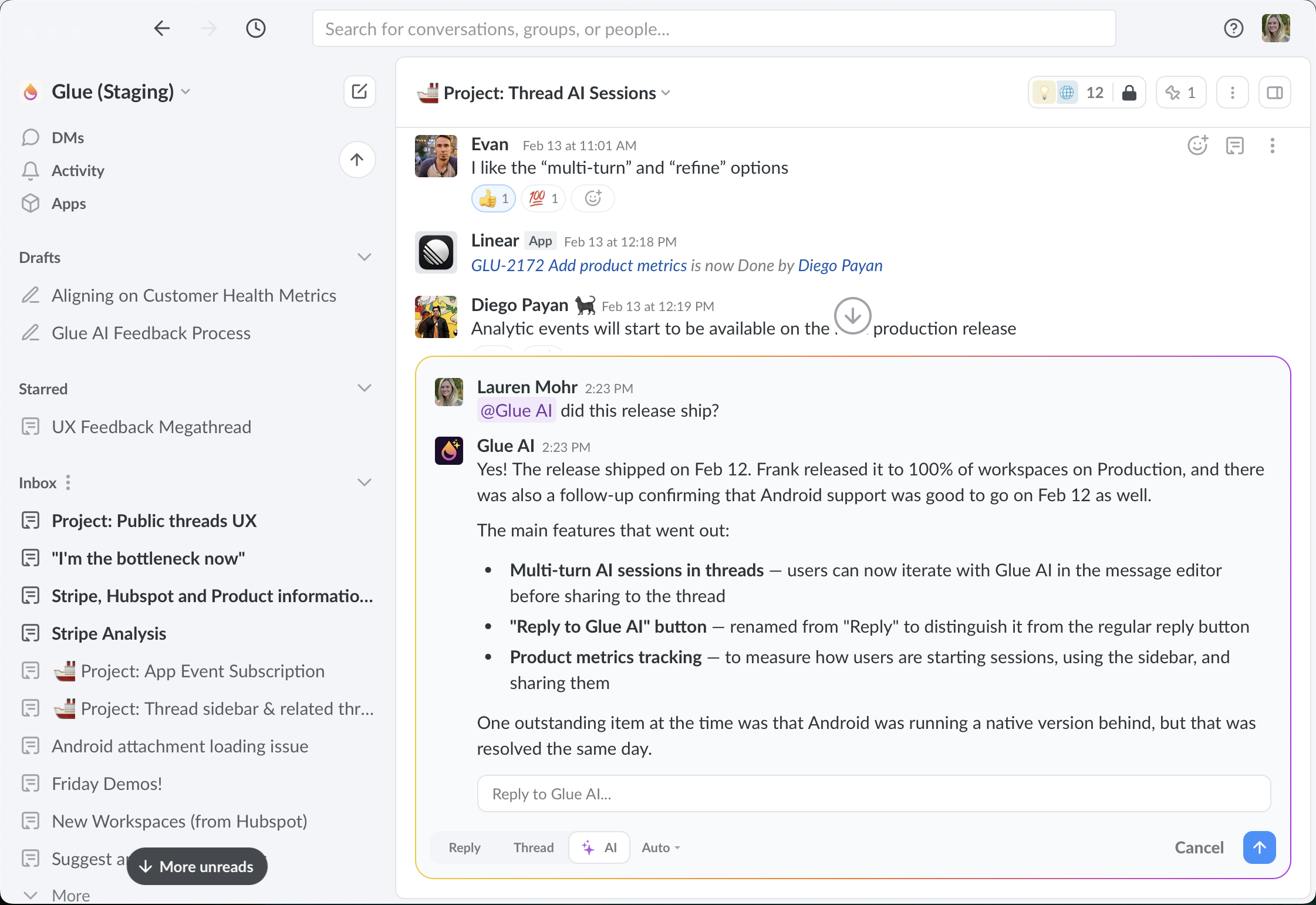The width and height of the screenshot is (1316, 905).
Task: Click the compose new message icon
Action: (x=359, y=92)
